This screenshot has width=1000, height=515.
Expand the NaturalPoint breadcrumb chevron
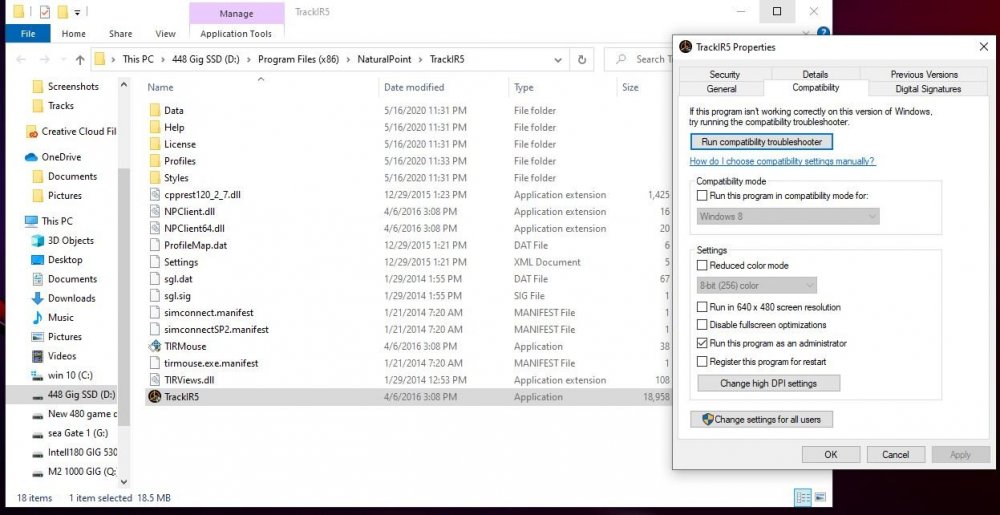point(420,59)
